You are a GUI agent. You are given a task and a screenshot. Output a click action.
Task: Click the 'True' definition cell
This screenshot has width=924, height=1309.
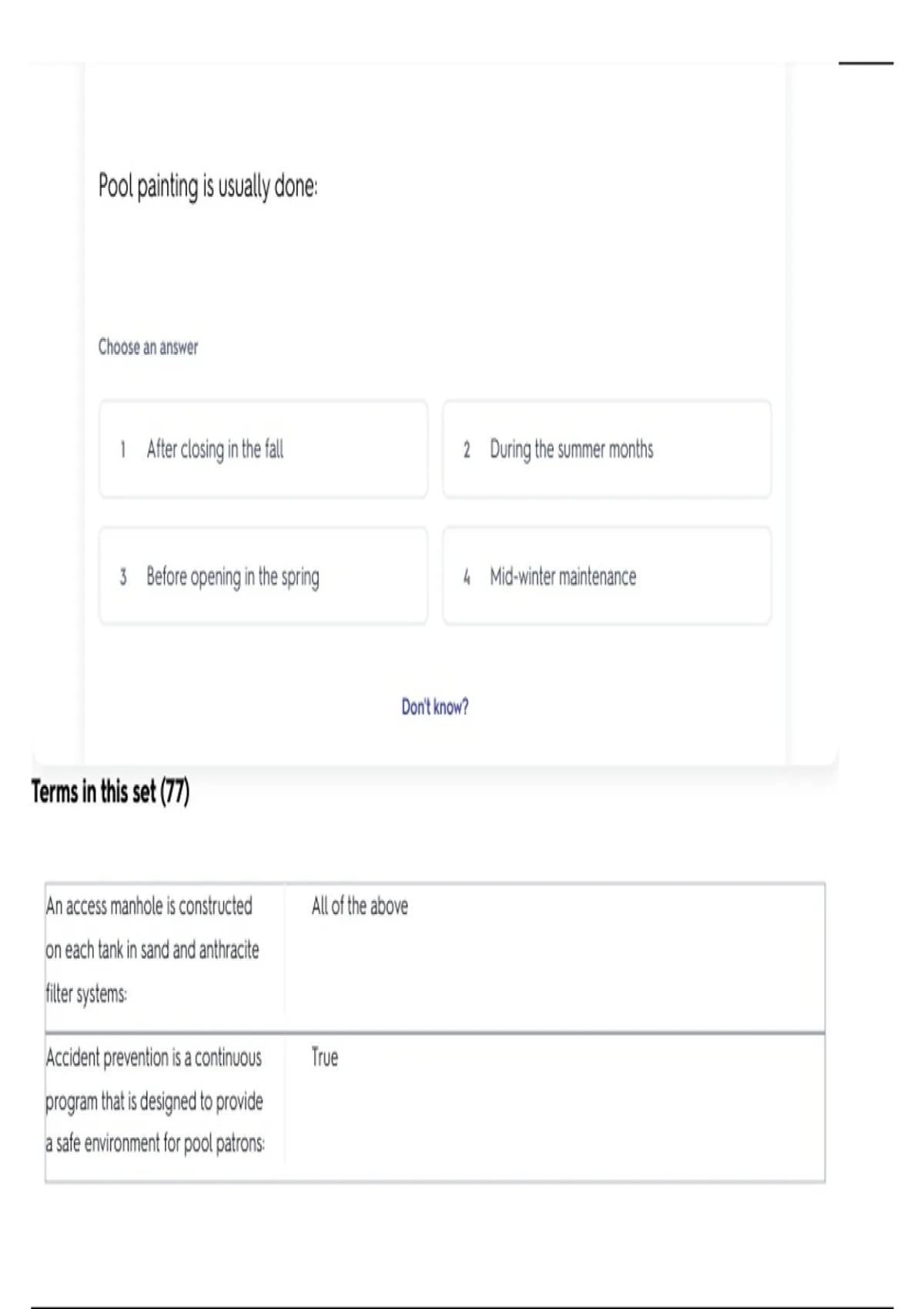(x=324, y=1057)
